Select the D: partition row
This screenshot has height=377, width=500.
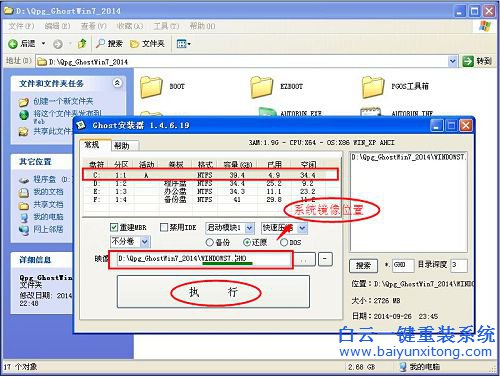tap(210, 183)
